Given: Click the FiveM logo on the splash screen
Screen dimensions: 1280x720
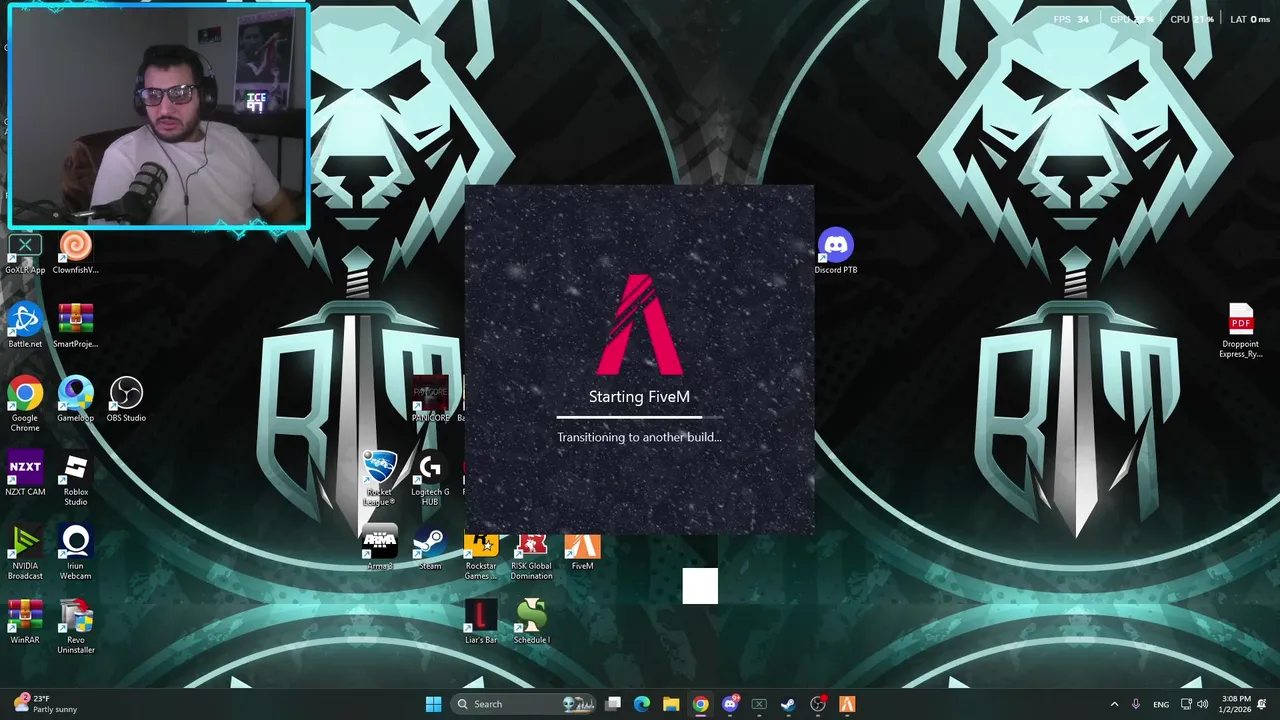Looking at the screenshot, I should 640,324.
